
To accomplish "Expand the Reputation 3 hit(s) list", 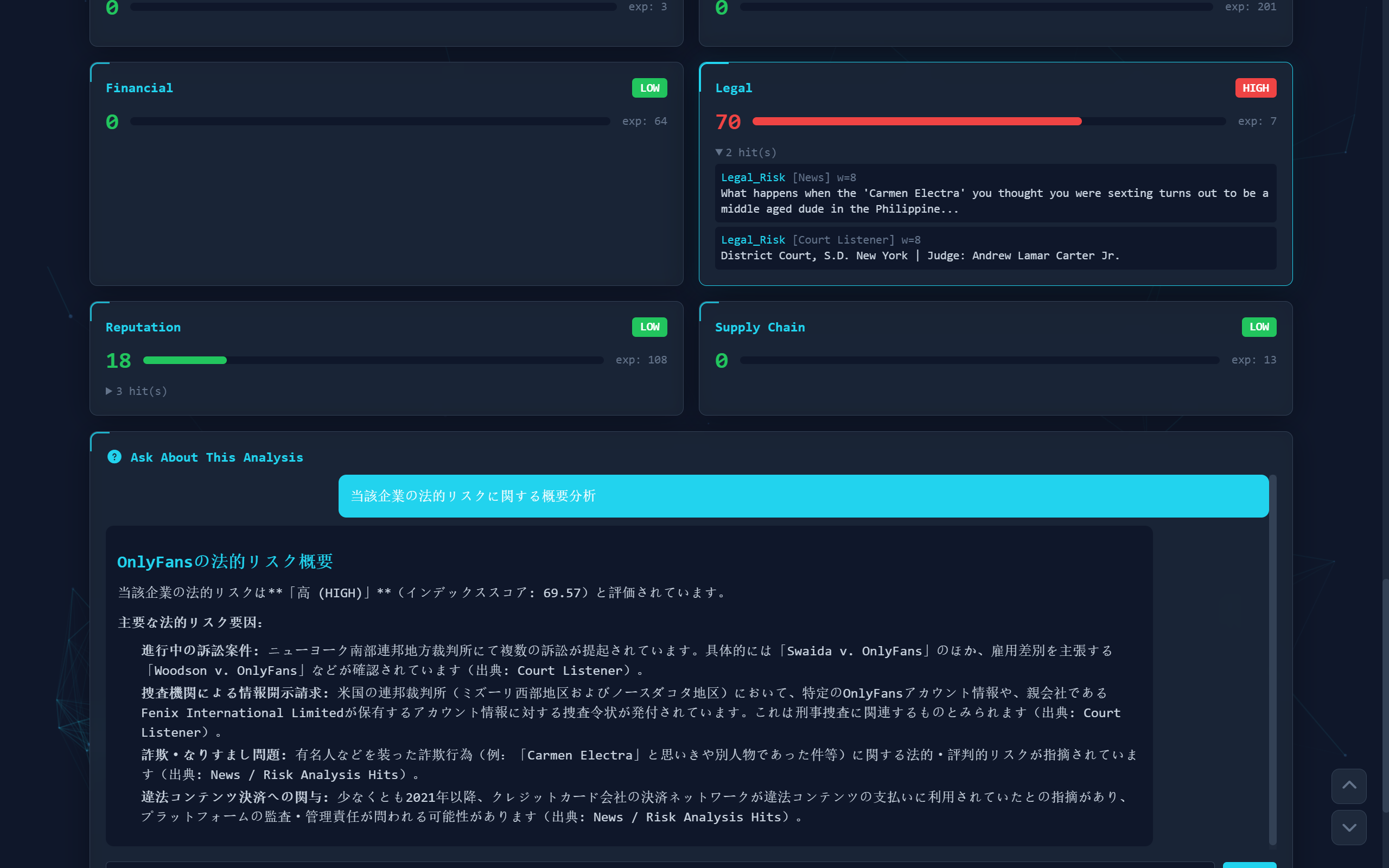I will click(137, 391).
